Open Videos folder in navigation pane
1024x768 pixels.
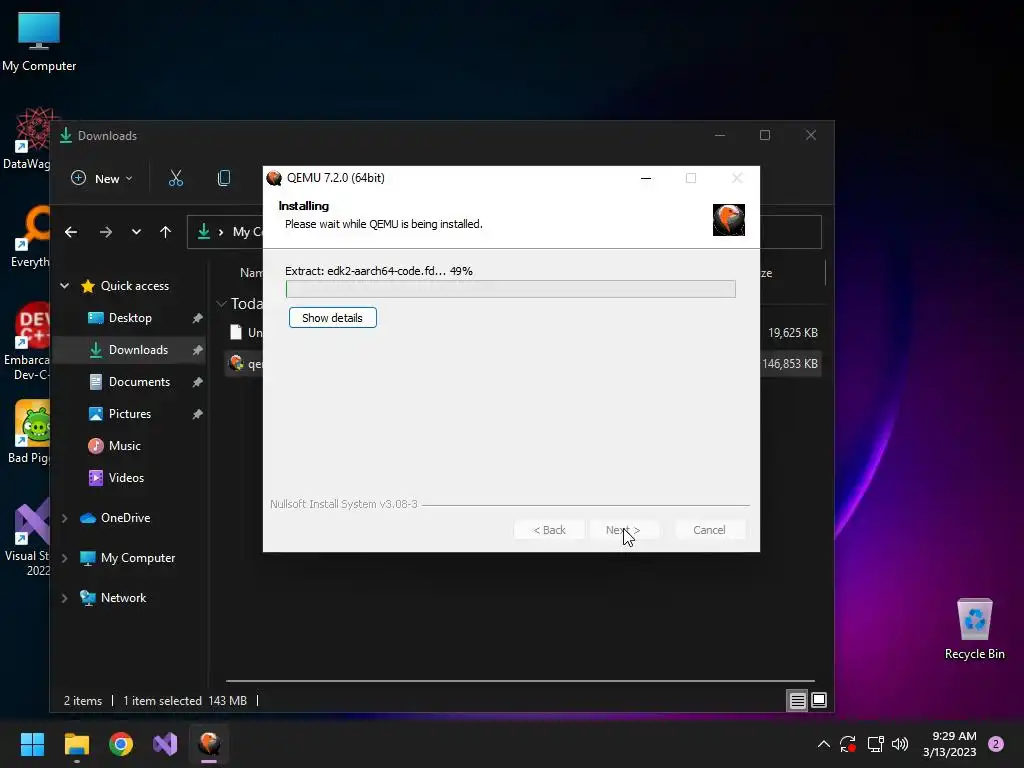pos(126,477)
